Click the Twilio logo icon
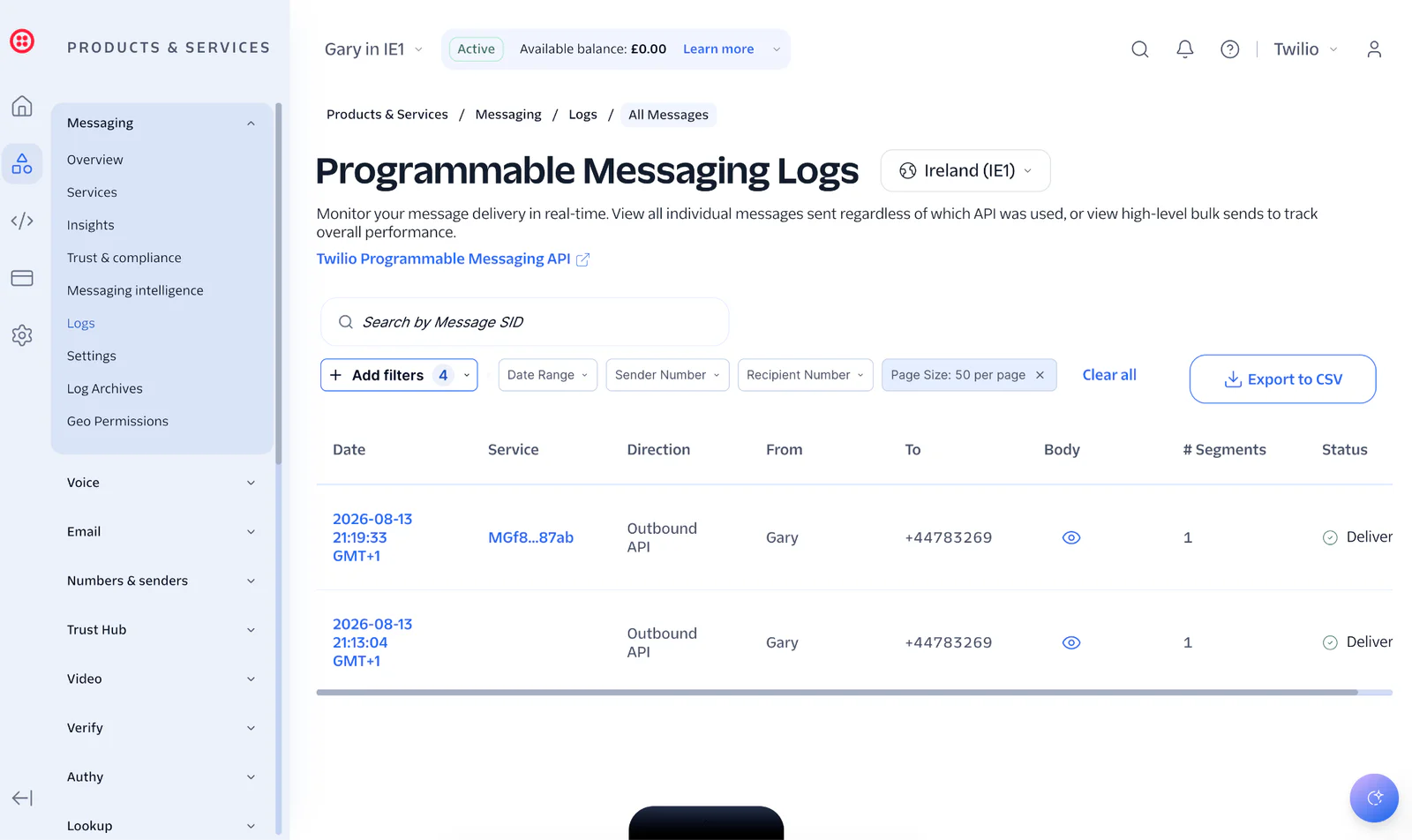Screen dimensions: 1412x840 pyautogui.click(x=22, y=41)
